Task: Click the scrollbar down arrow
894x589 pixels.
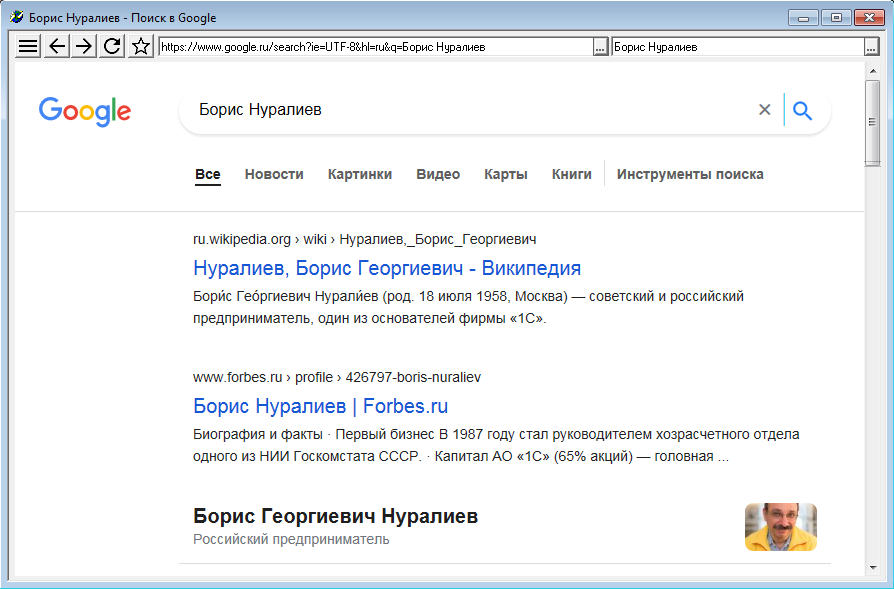Action: click(872, 568)
